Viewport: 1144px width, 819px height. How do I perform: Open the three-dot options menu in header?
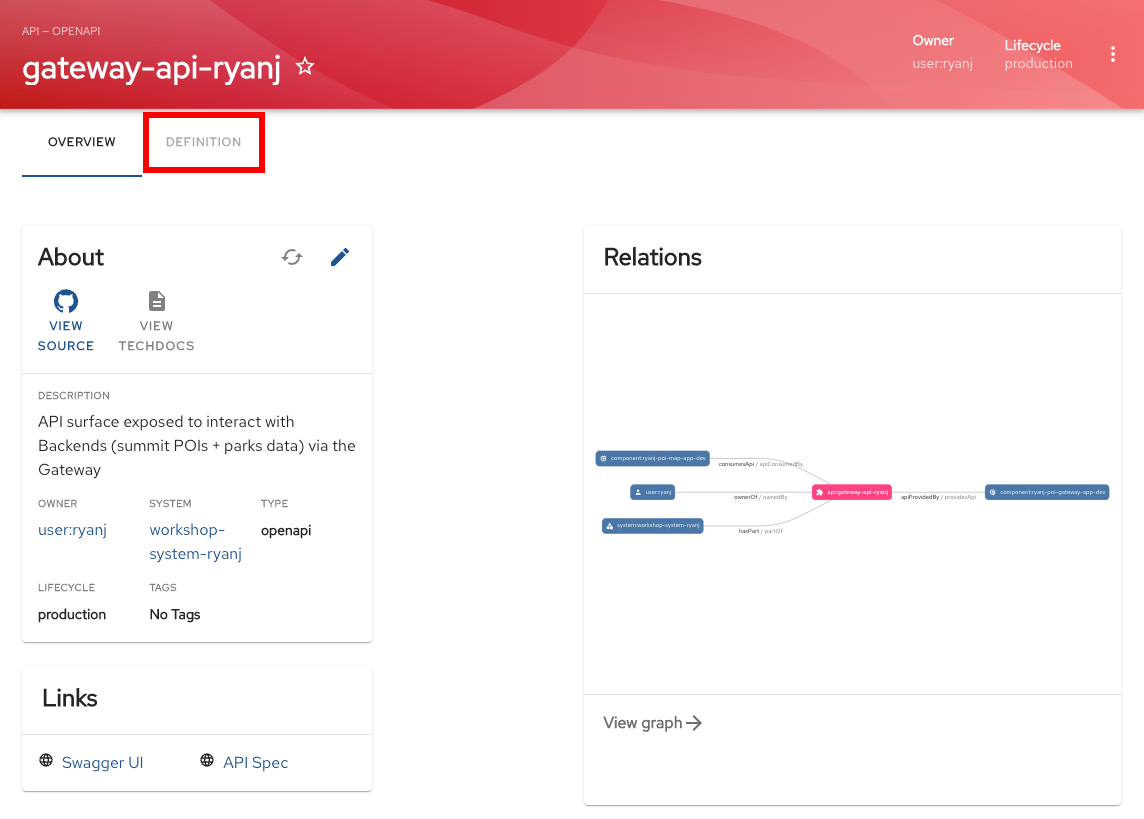pyautogui.click(x=1113, y=54)
